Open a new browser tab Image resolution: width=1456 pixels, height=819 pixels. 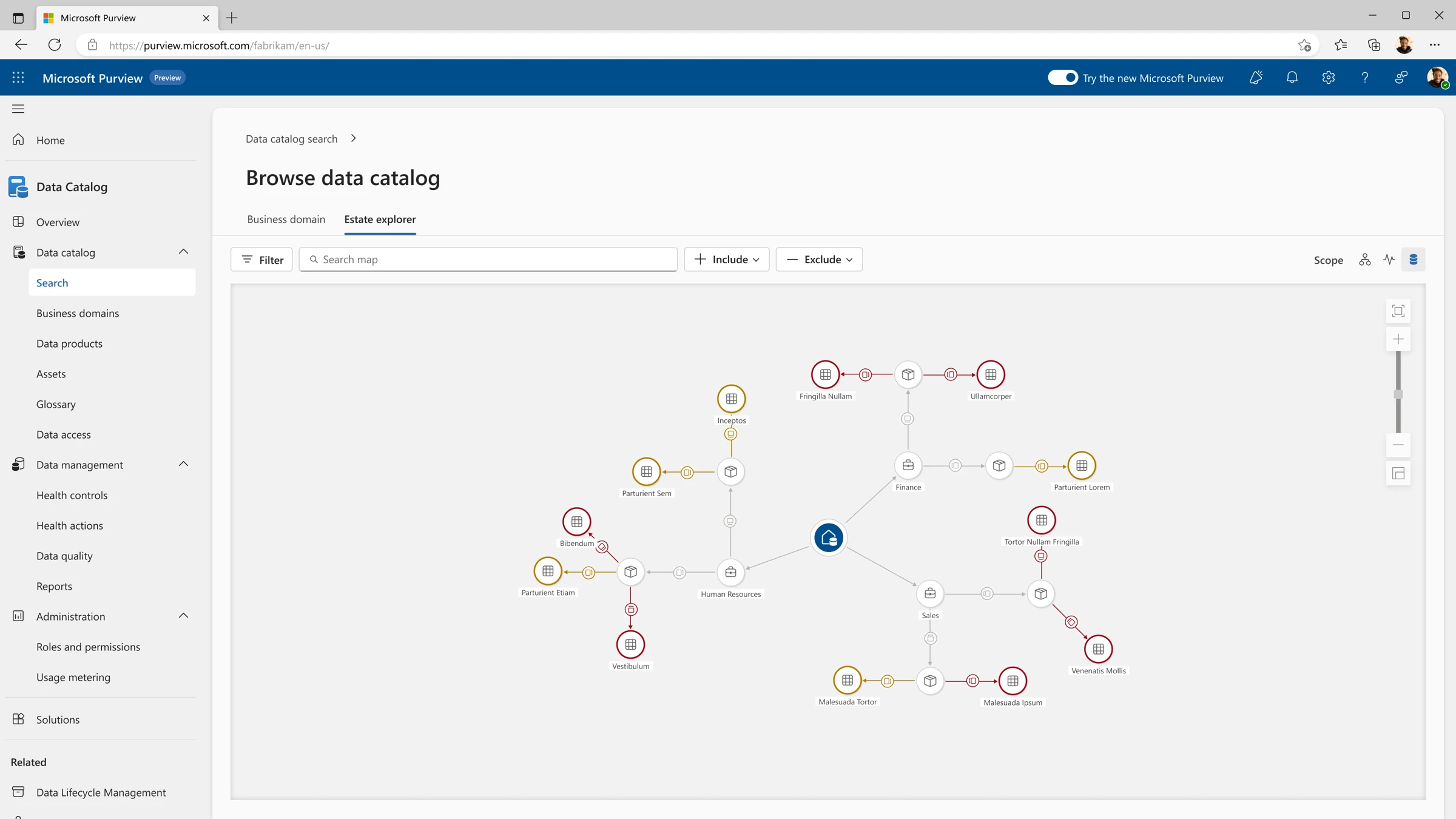tap(232, 18)
